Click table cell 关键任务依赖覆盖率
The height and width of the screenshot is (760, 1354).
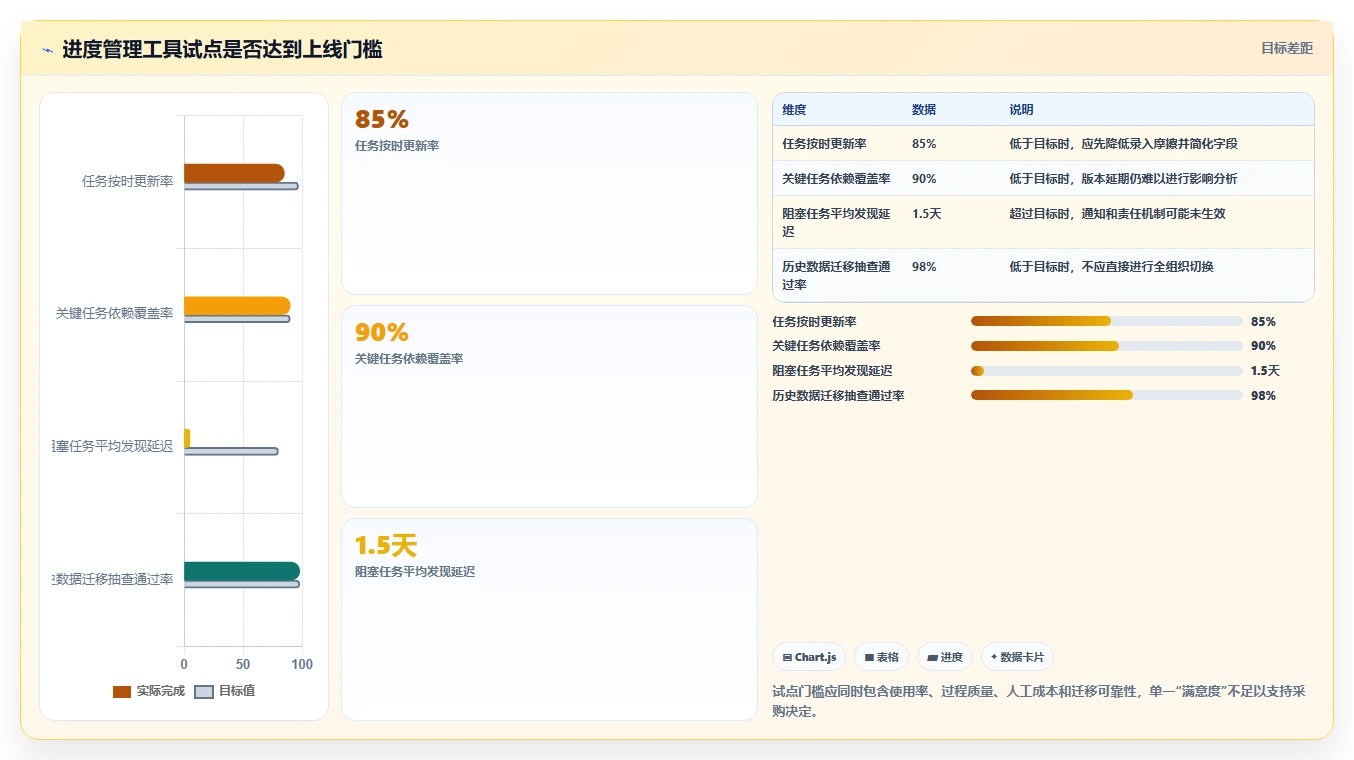[836, 179]
